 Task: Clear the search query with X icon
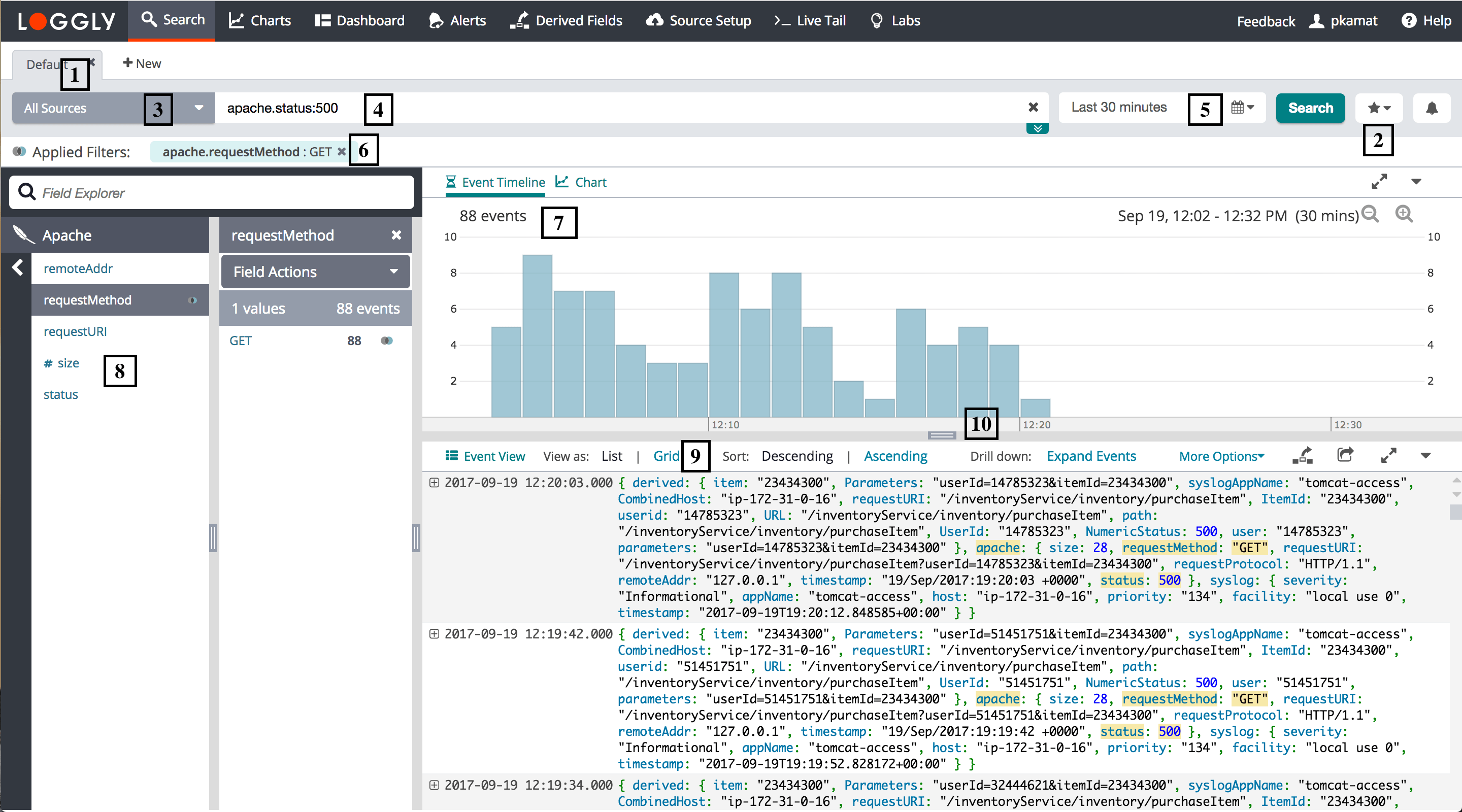(x=1033, y=107)
